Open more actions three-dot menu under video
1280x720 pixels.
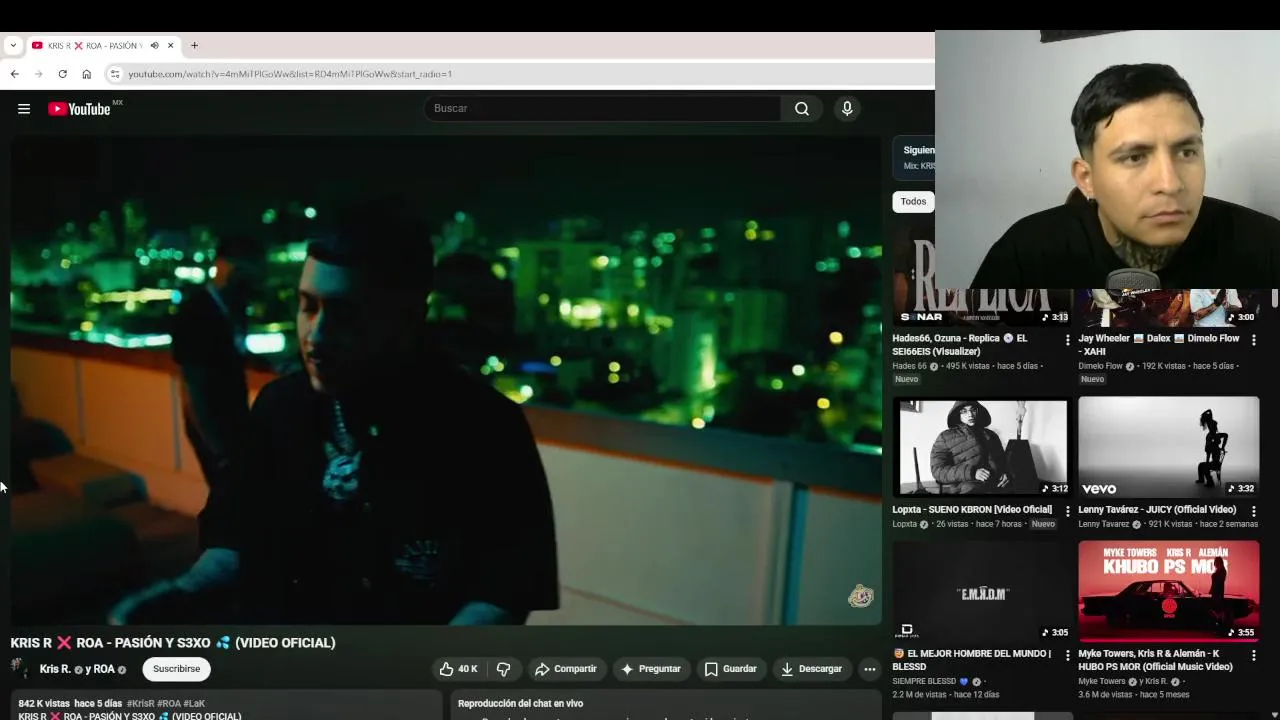tap(870, 669)
